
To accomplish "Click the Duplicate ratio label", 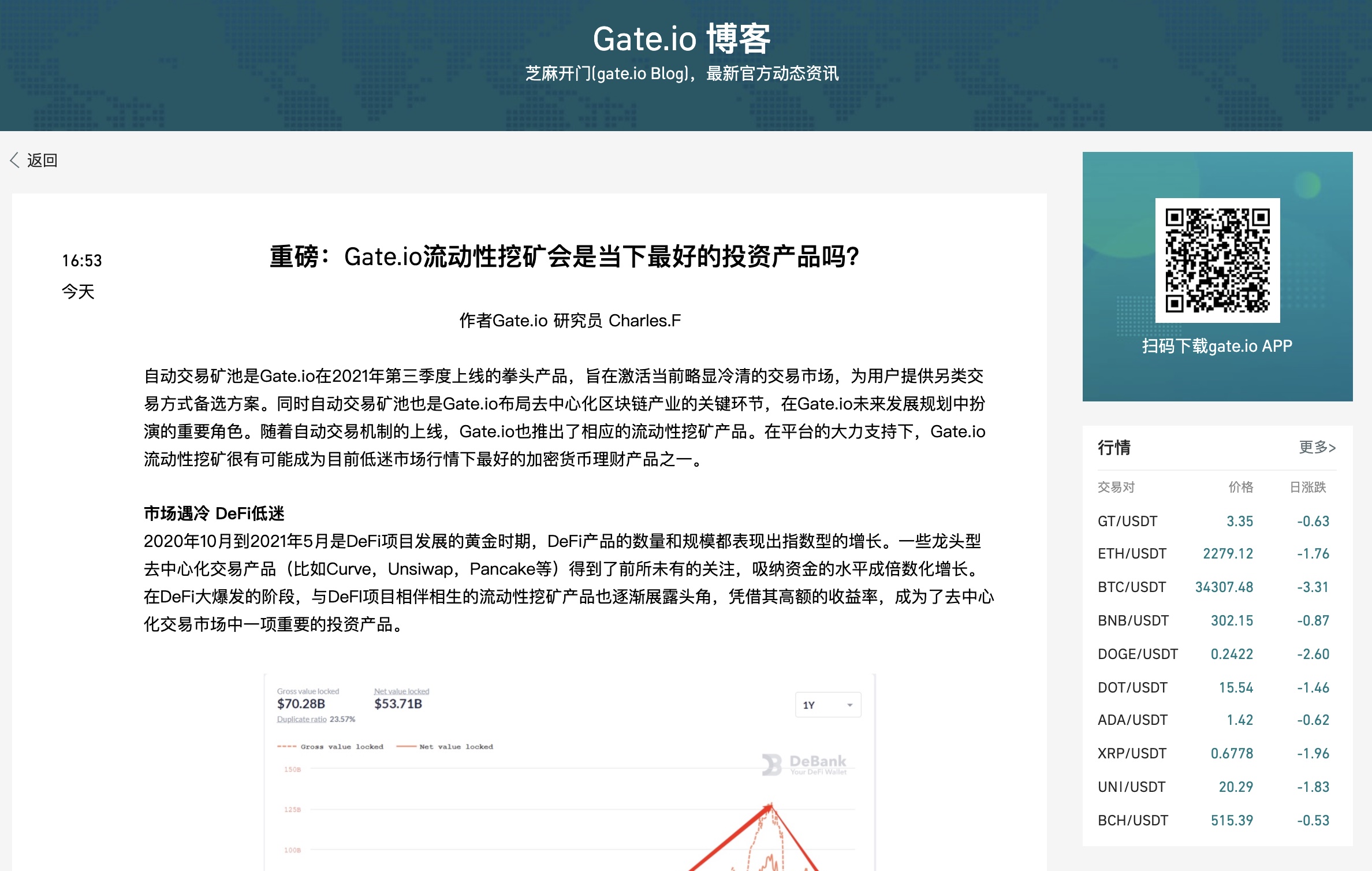I will pyautogui.click(x=301, y=719).
